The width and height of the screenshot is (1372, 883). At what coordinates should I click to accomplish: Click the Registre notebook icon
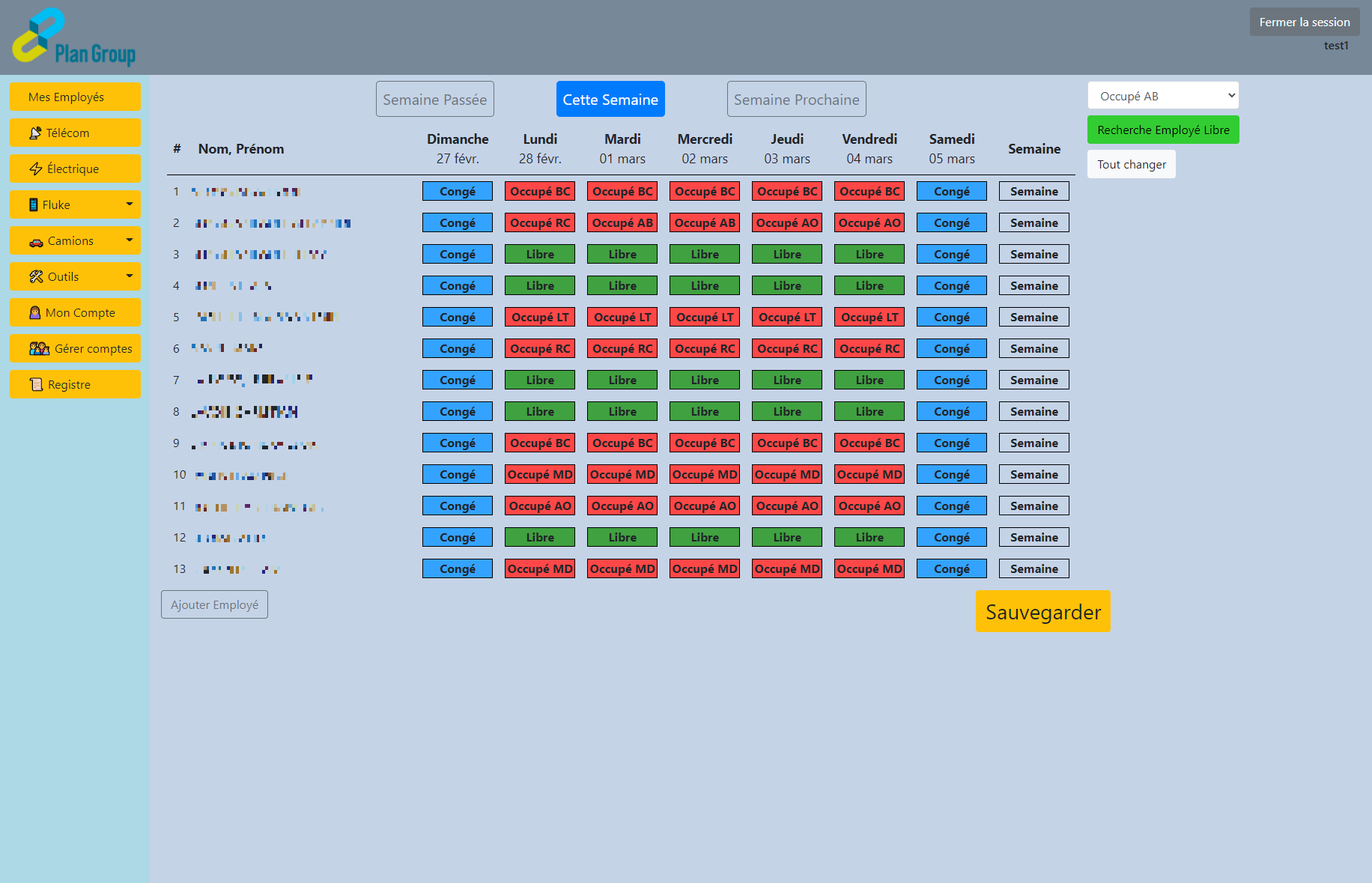pyautogui.click(x=35, y=384)
